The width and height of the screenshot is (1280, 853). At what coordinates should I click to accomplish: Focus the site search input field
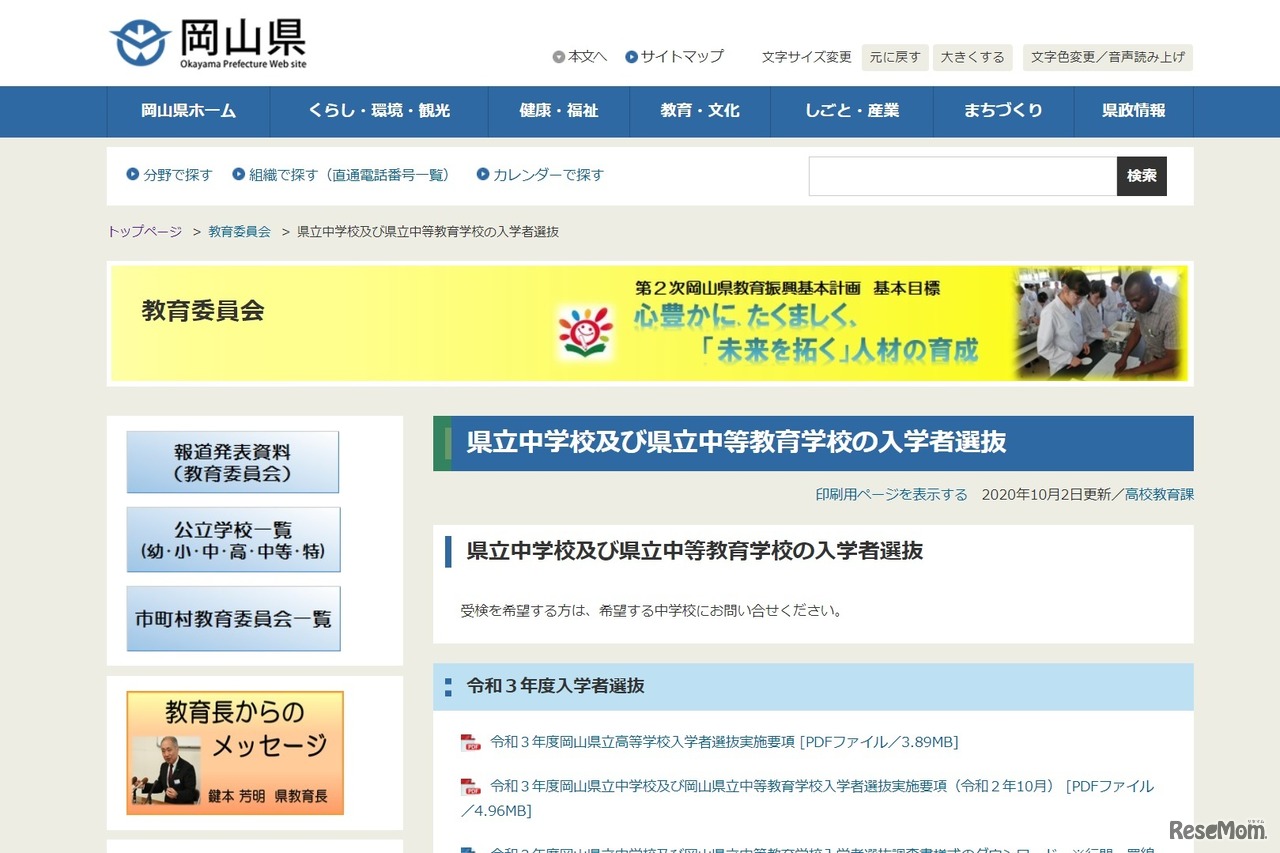coord(963,176)
